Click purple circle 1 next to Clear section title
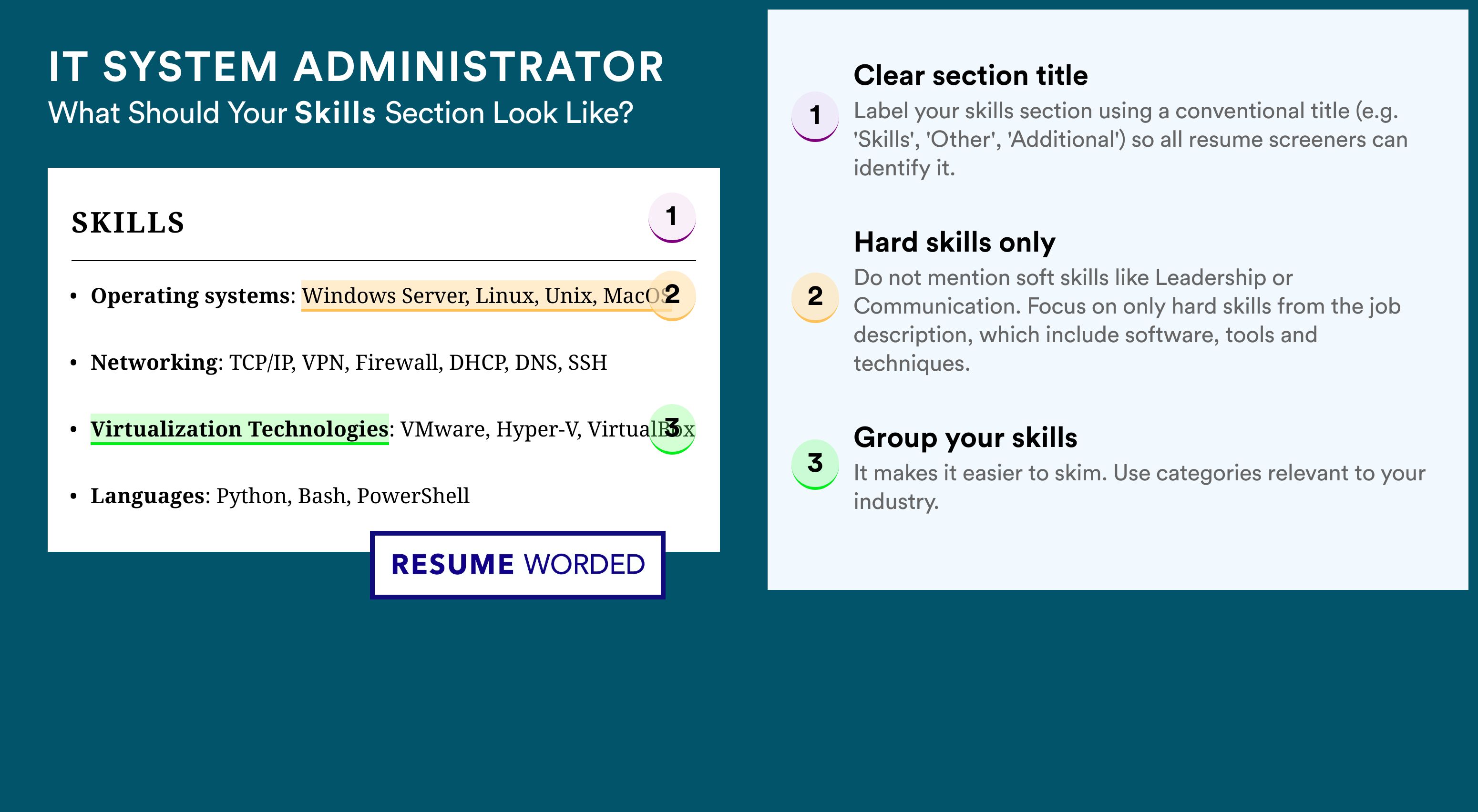Screen dimensions: 1478x812 click(815, 116)
